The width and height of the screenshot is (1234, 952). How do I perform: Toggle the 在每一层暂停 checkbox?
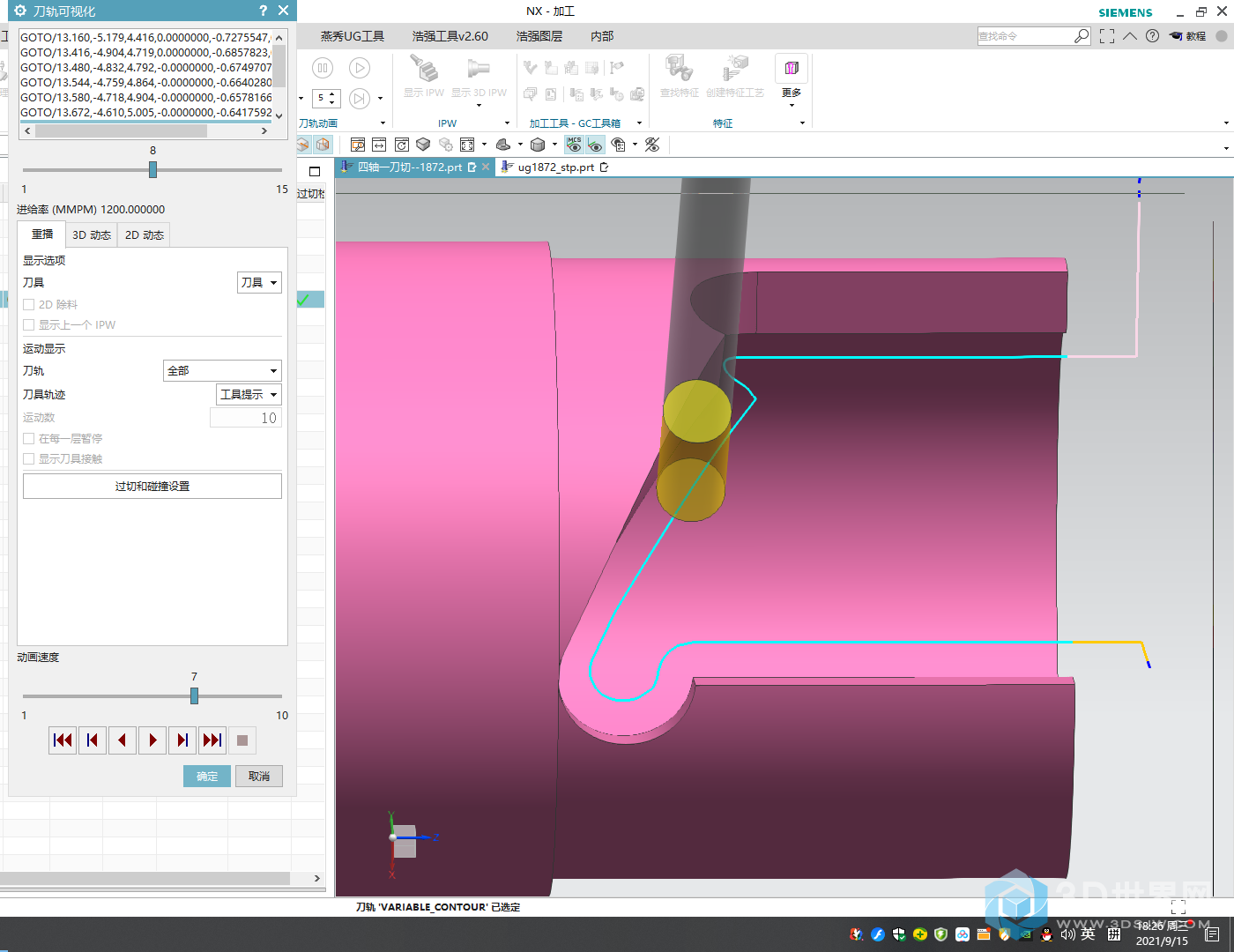click(x=29, y=438)
